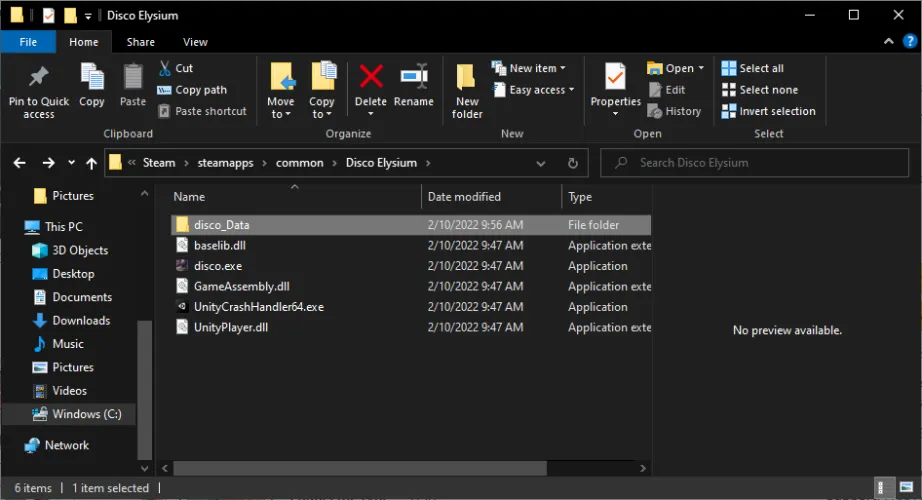This screenshot has height=500, width=922.
Task: Expand the New item dropdown
Action: click(x=530, y=68)
